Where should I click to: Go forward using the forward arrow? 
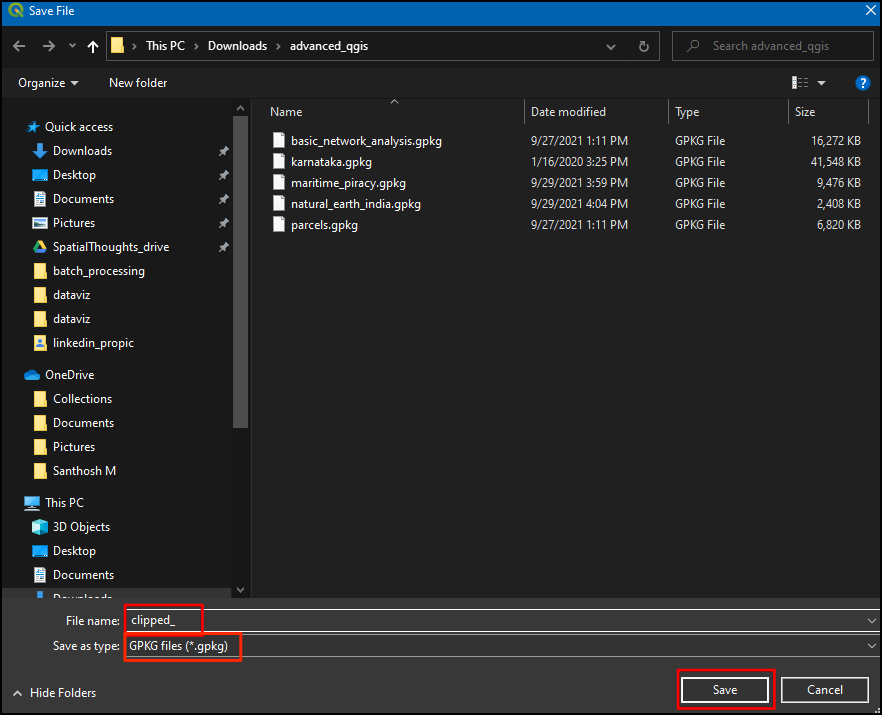point(49,46)
